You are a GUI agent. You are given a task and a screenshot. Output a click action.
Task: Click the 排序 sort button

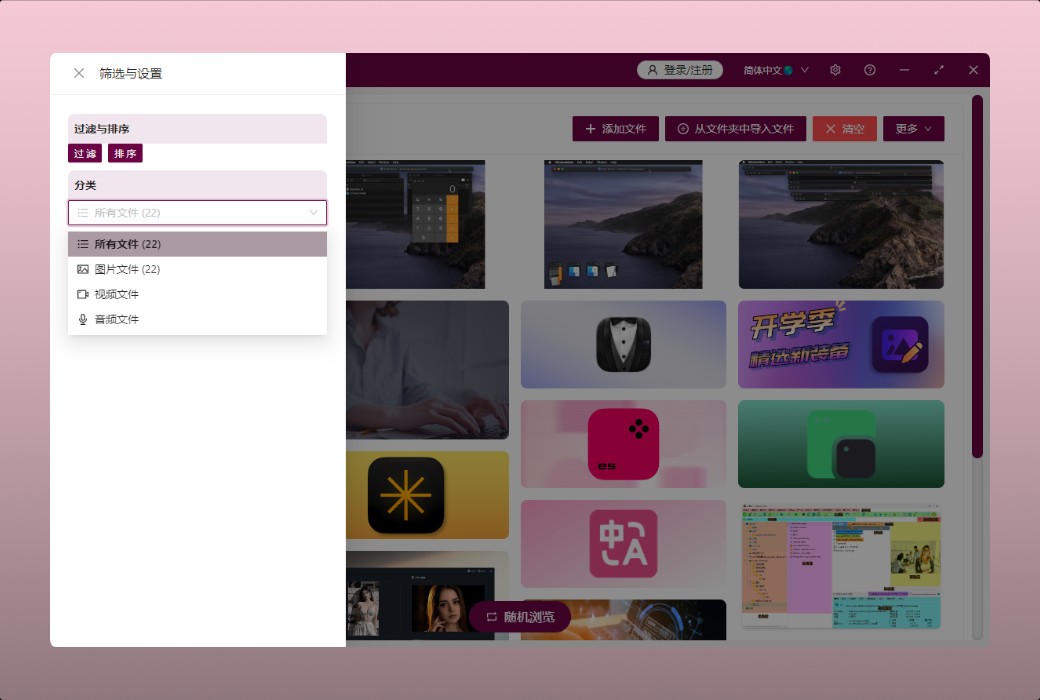[125, 153]
